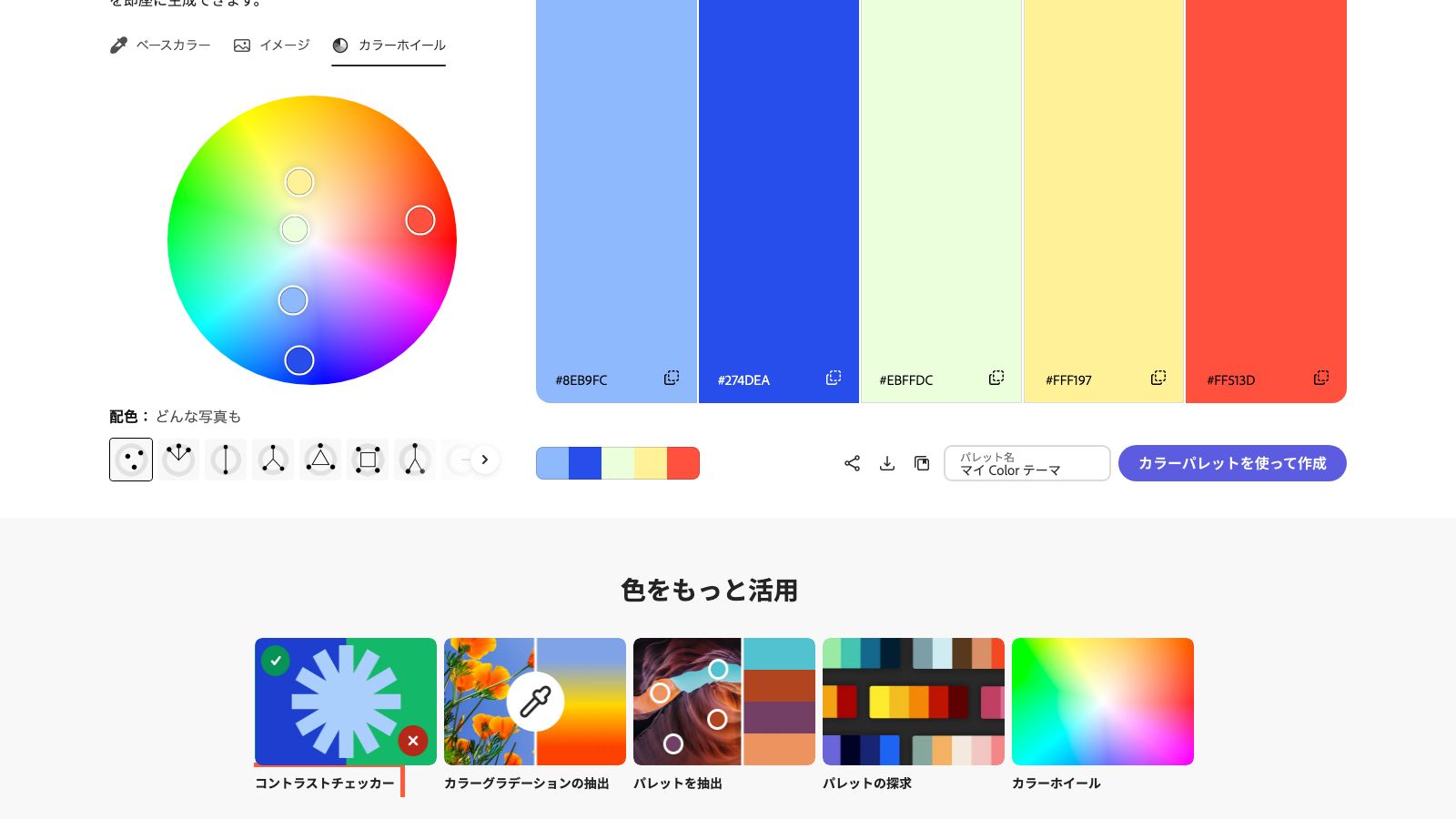Choose the Y-shaped triad harmony icon
The height and width of the screenshot is (819, 1456).
point(273,460)
